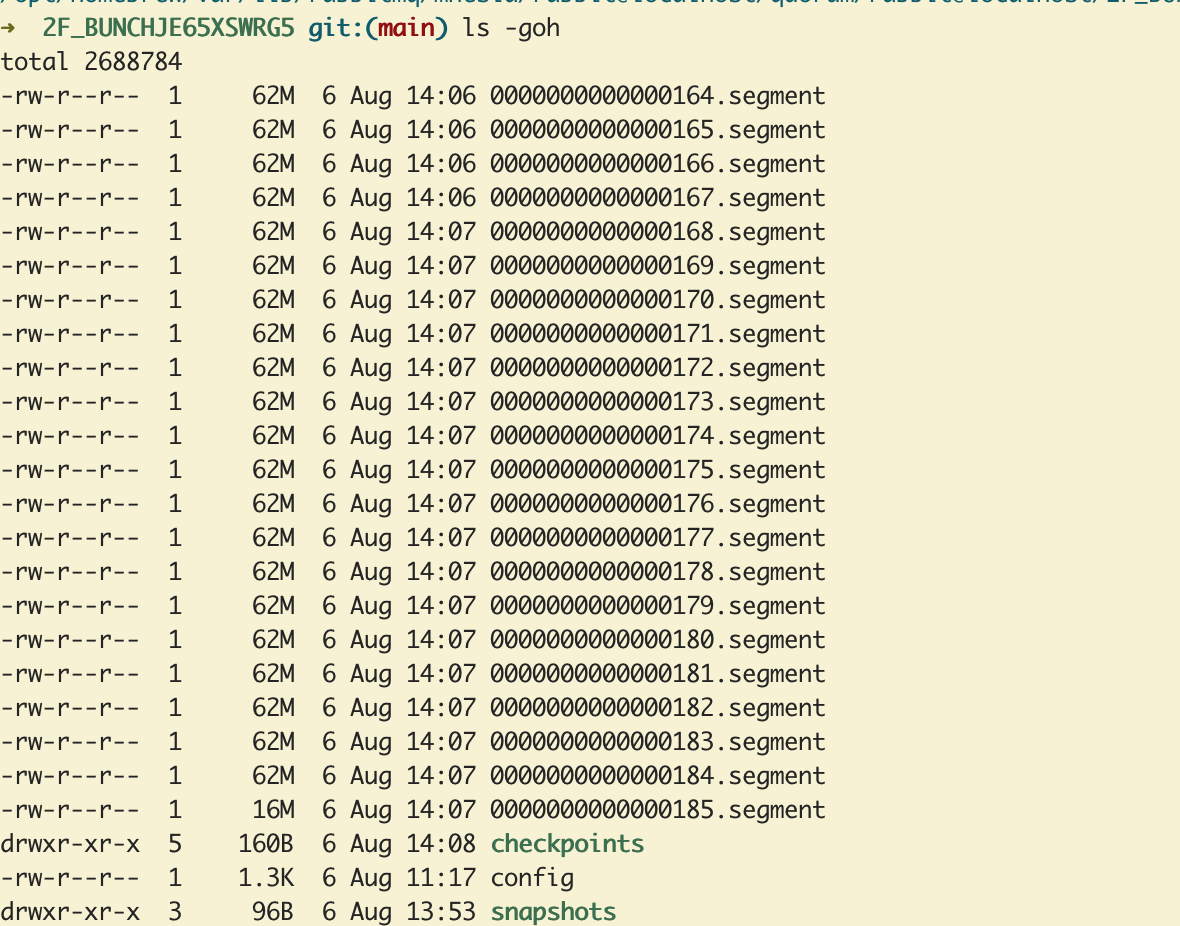Click file 0000000000000170.segment
Image resolution: width=1180 pixels, height=926 pixels.
657,300
